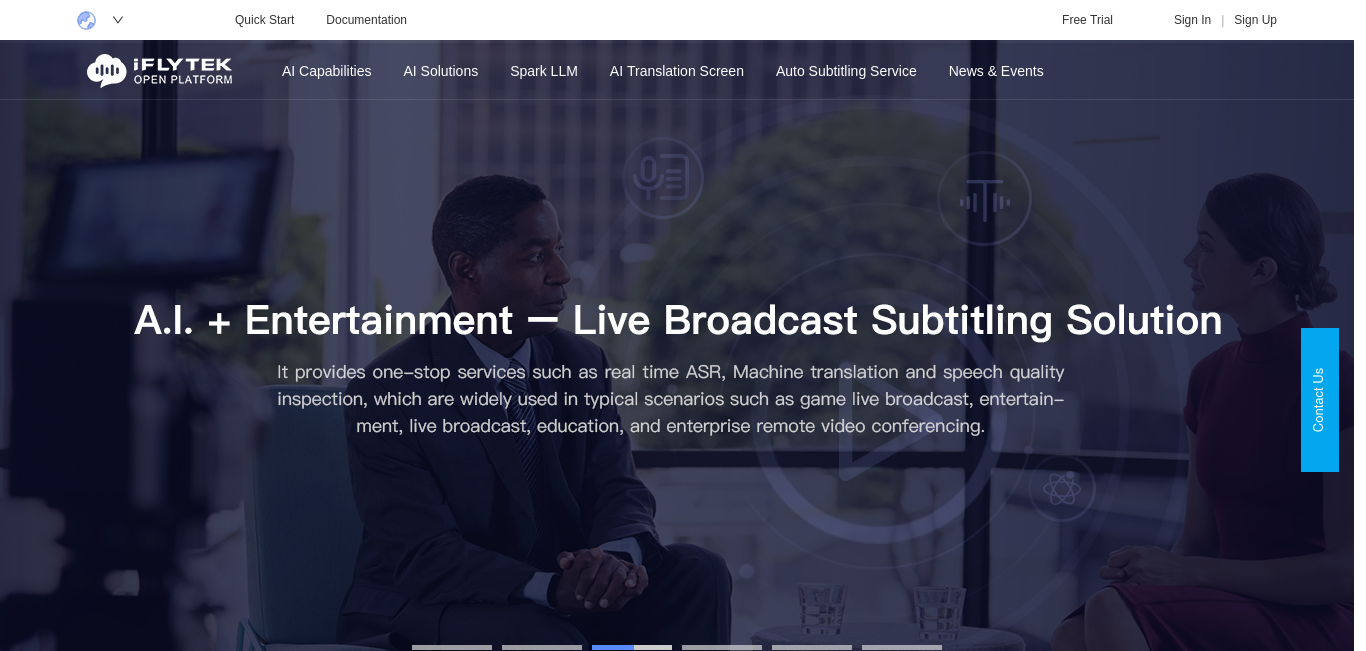1366x651 pixels.
Task: Click the Free Trial link
Action: tap(1087, 20)
